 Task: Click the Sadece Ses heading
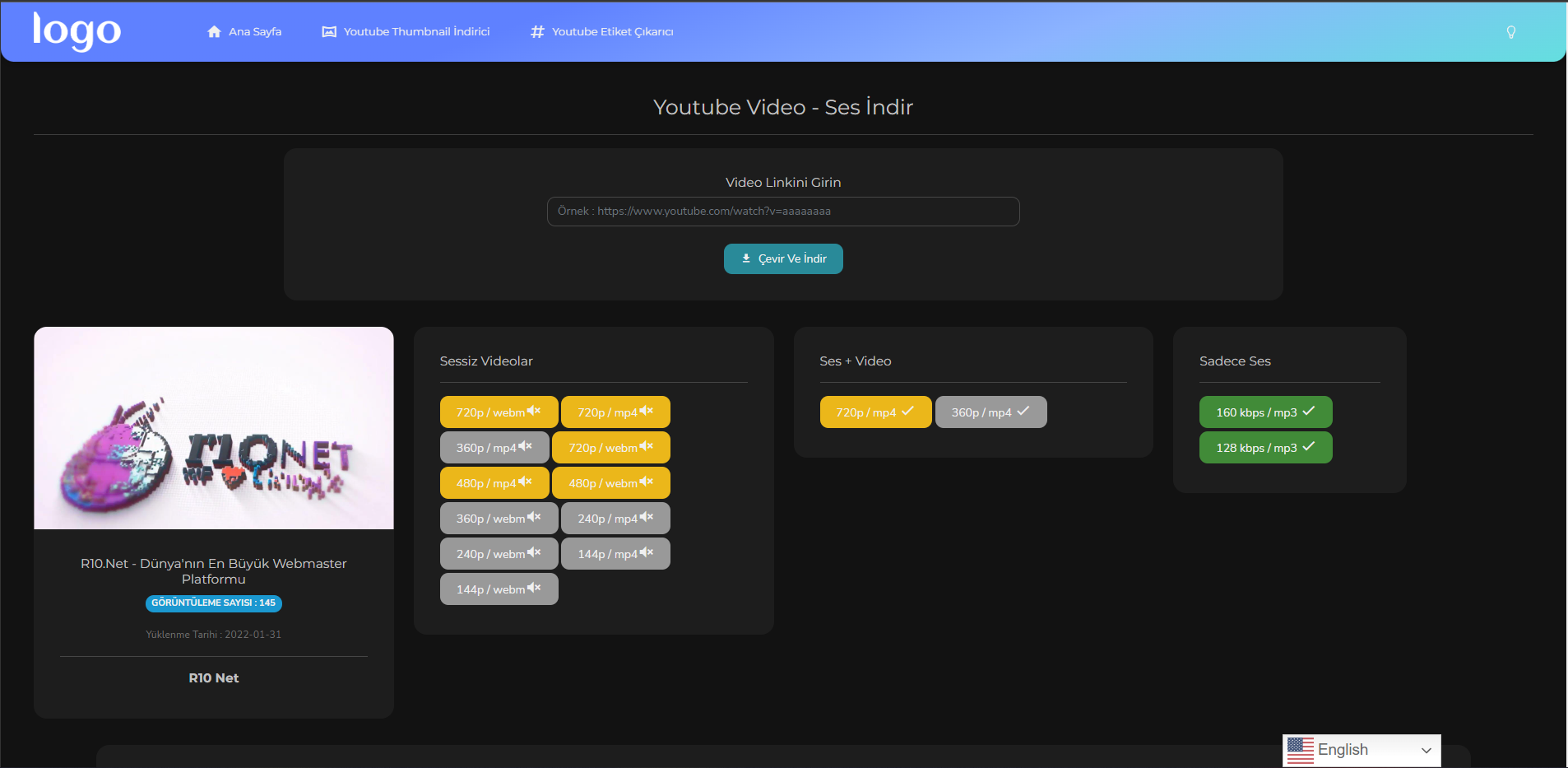(x=1235, y=361)
